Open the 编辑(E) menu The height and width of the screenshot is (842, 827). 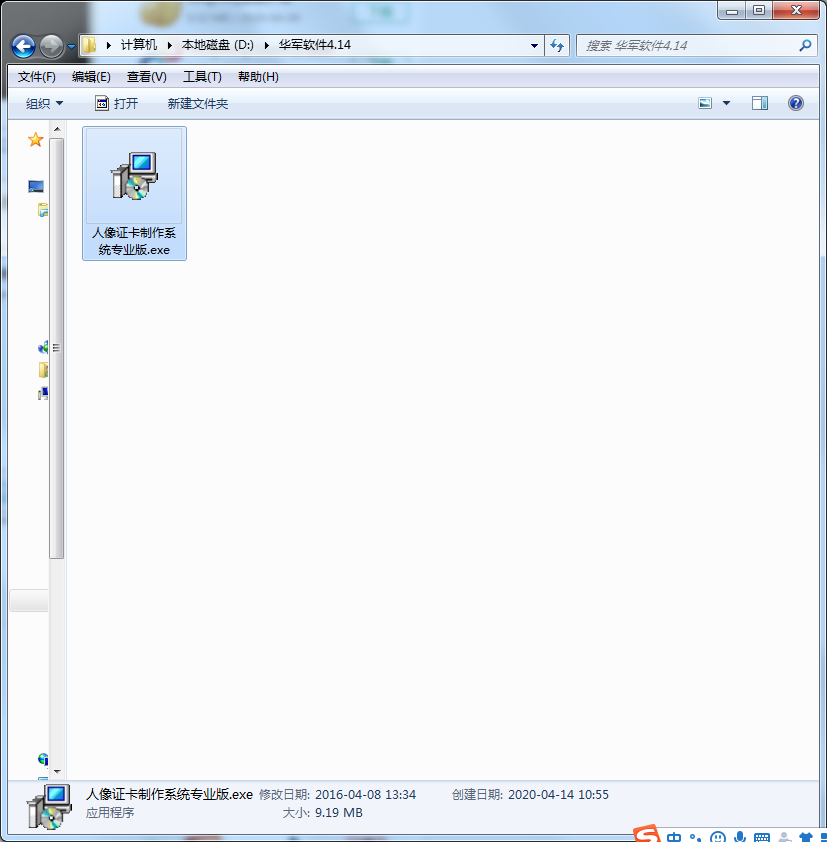[91, 77]
